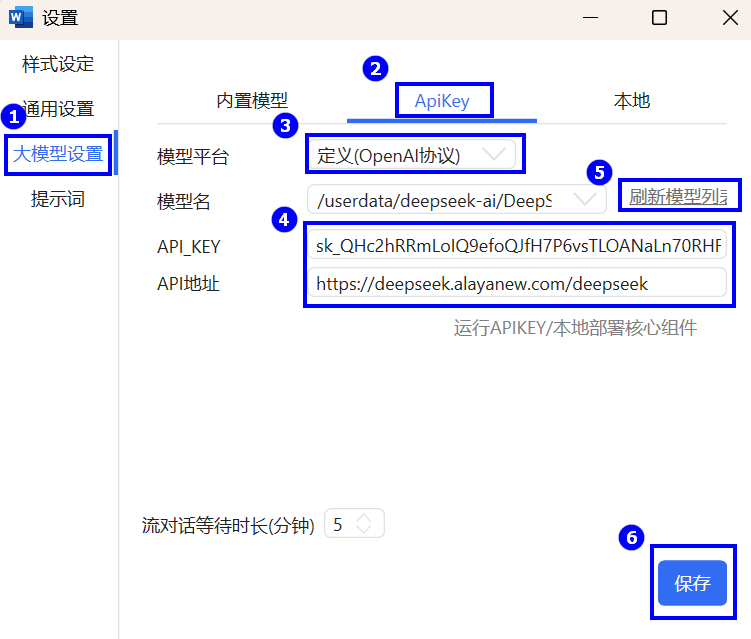The width and height of the screenshot is (751, 639).
Task: Go to 通用设置 in the sidebar
Action: pos(60,109)
